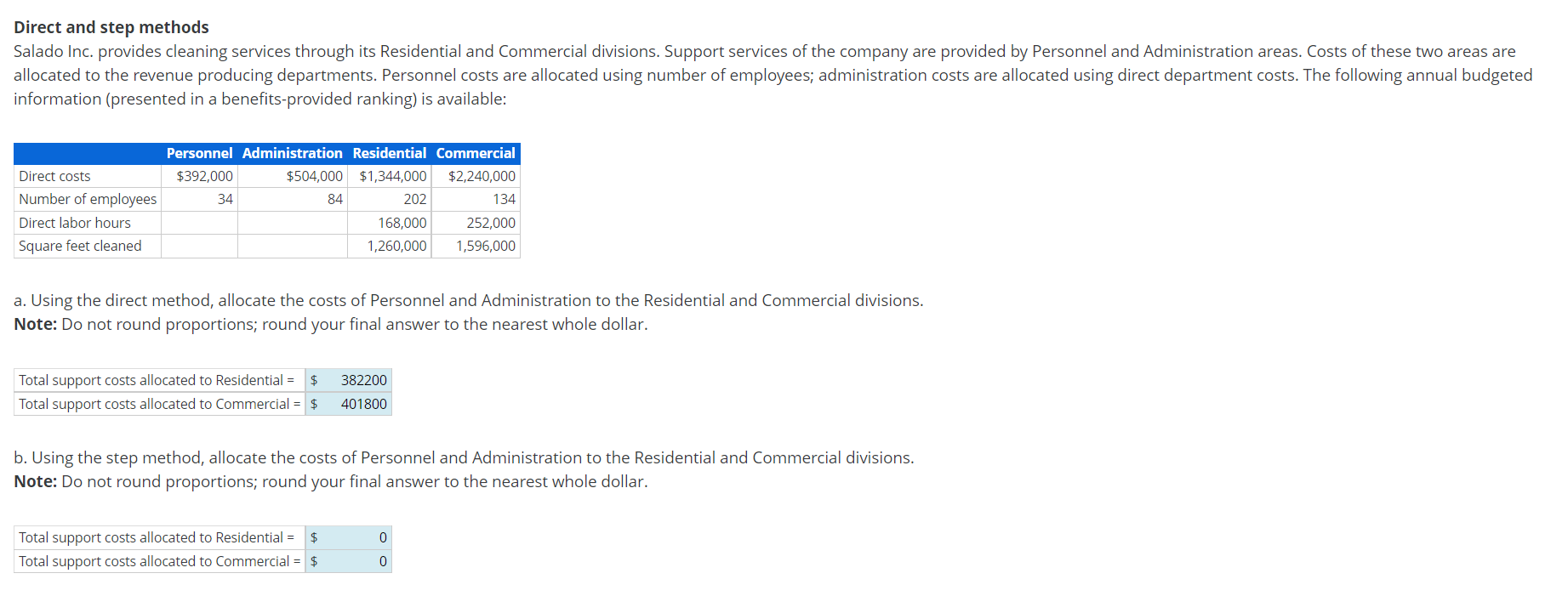Click the Direct and step methods heading
Image resolution: width=1568 pixels, height=596 pixels.
pyautogui.click(x=111, y=27)
